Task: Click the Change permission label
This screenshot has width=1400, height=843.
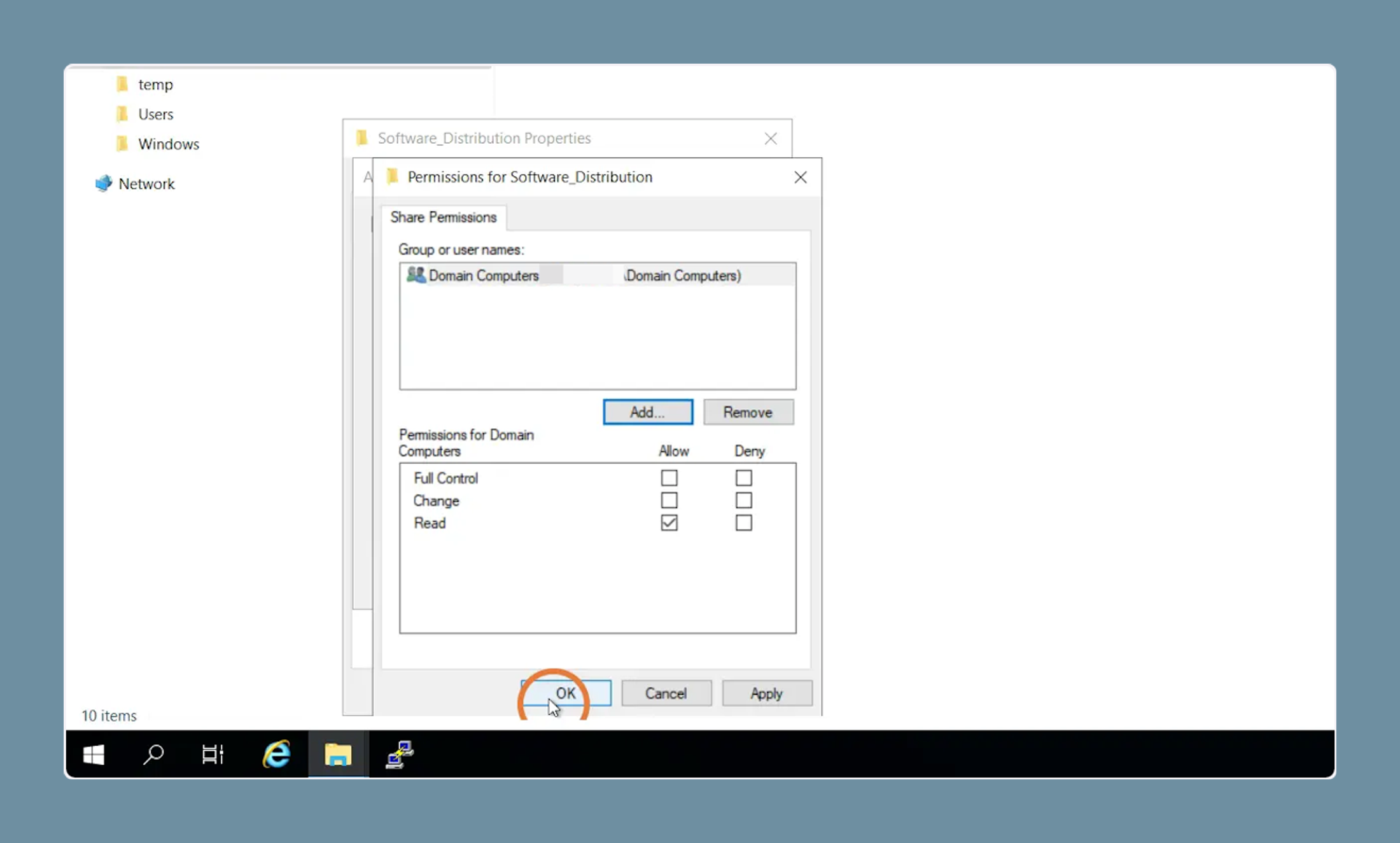Action: (x=437, y=501)
